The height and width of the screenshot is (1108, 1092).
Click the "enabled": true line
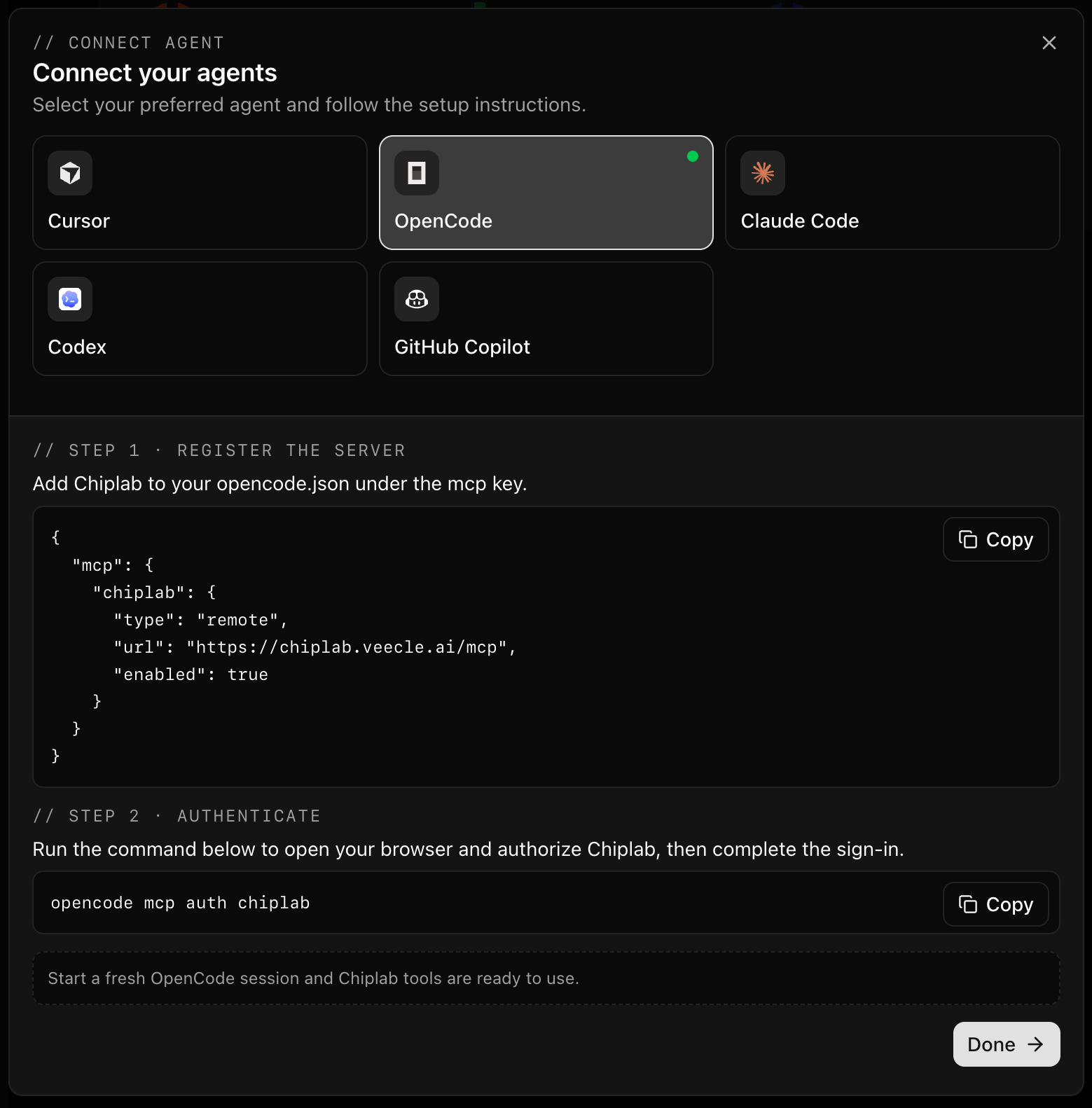191,674
